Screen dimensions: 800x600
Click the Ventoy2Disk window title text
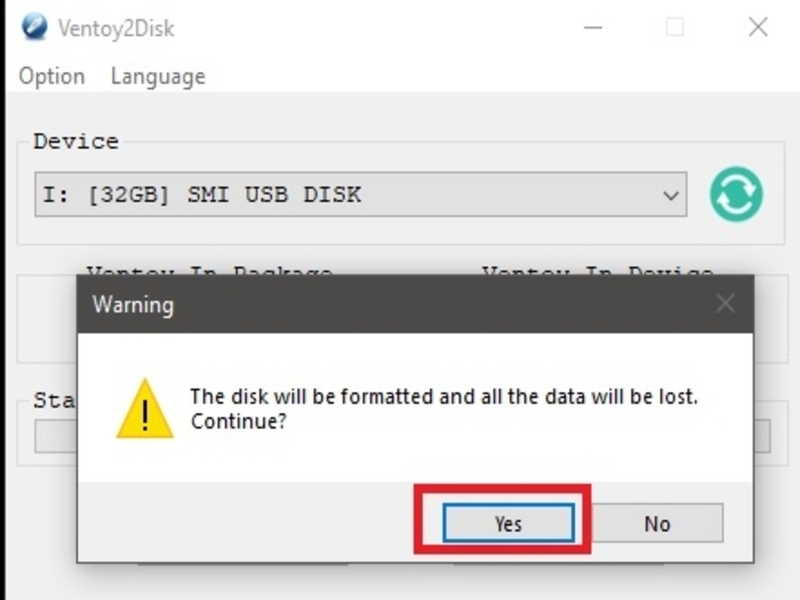(117, 27)
